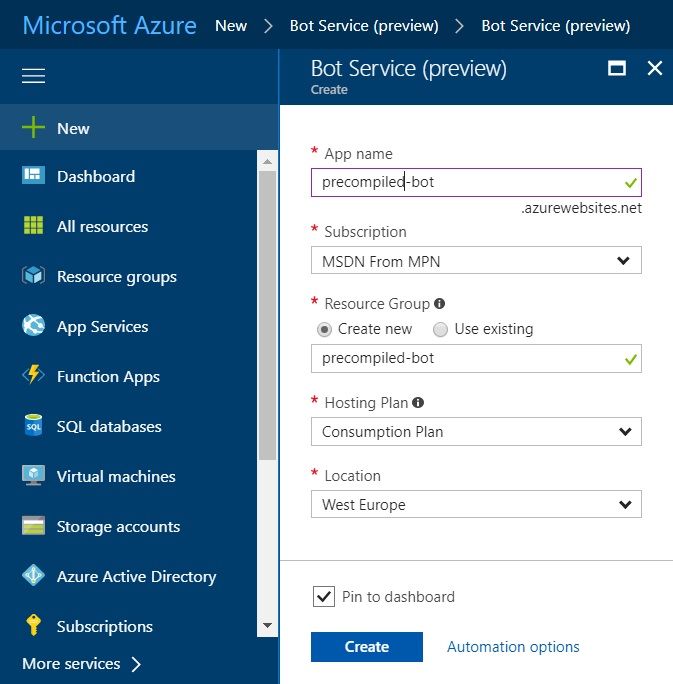
Task: Click the green plus New icon
Action: (34, 128)
